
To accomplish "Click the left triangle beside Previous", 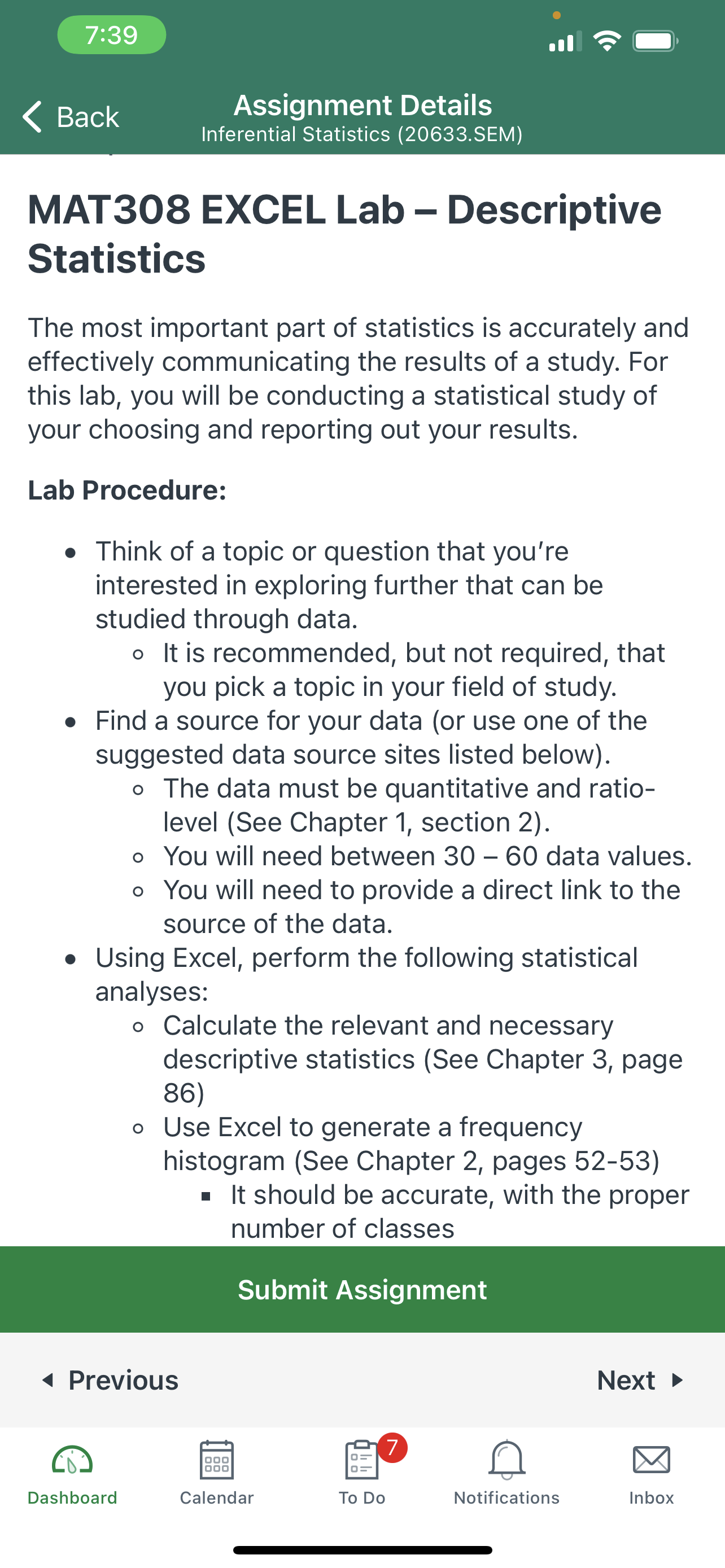I will pos(47,1380).
